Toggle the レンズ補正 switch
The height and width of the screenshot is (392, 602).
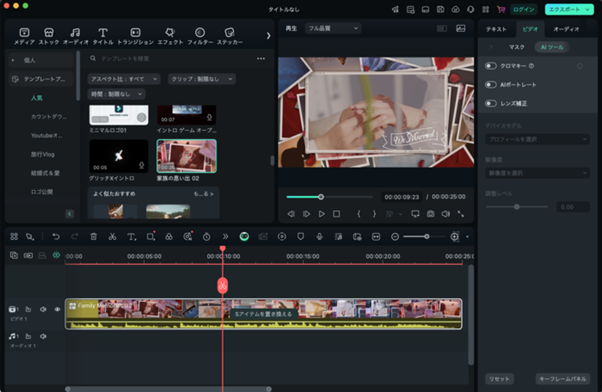click(491, 103)
